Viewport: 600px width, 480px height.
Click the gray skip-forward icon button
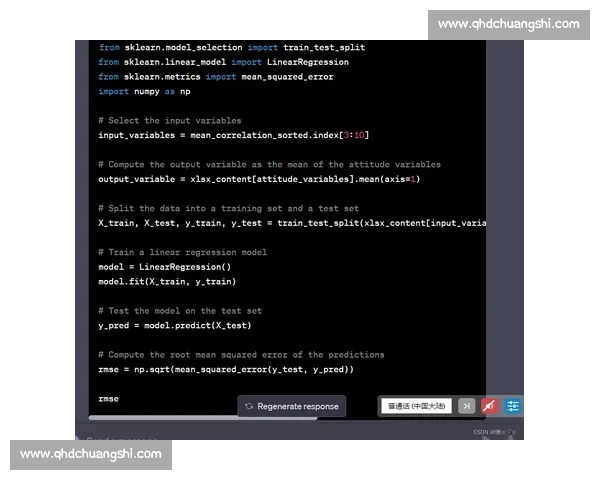(466, 406)
